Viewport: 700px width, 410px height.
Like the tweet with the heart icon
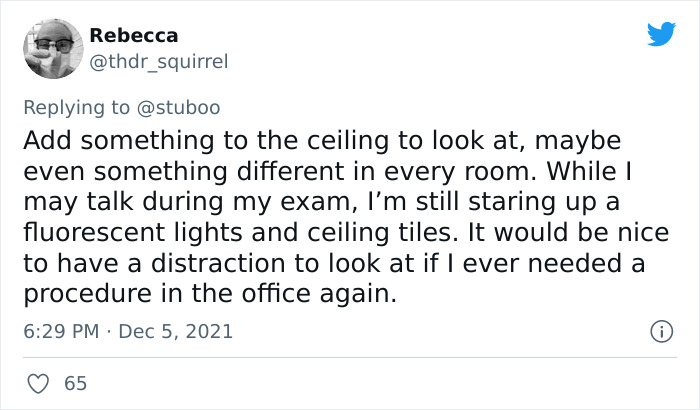[x=39, y=383]
